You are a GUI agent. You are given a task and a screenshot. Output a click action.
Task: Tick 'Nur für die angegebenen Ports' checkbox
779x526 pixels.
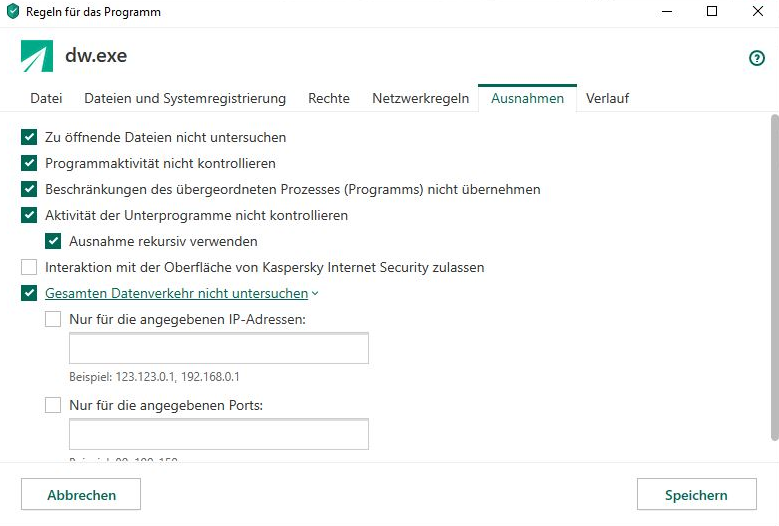(53, 405)
